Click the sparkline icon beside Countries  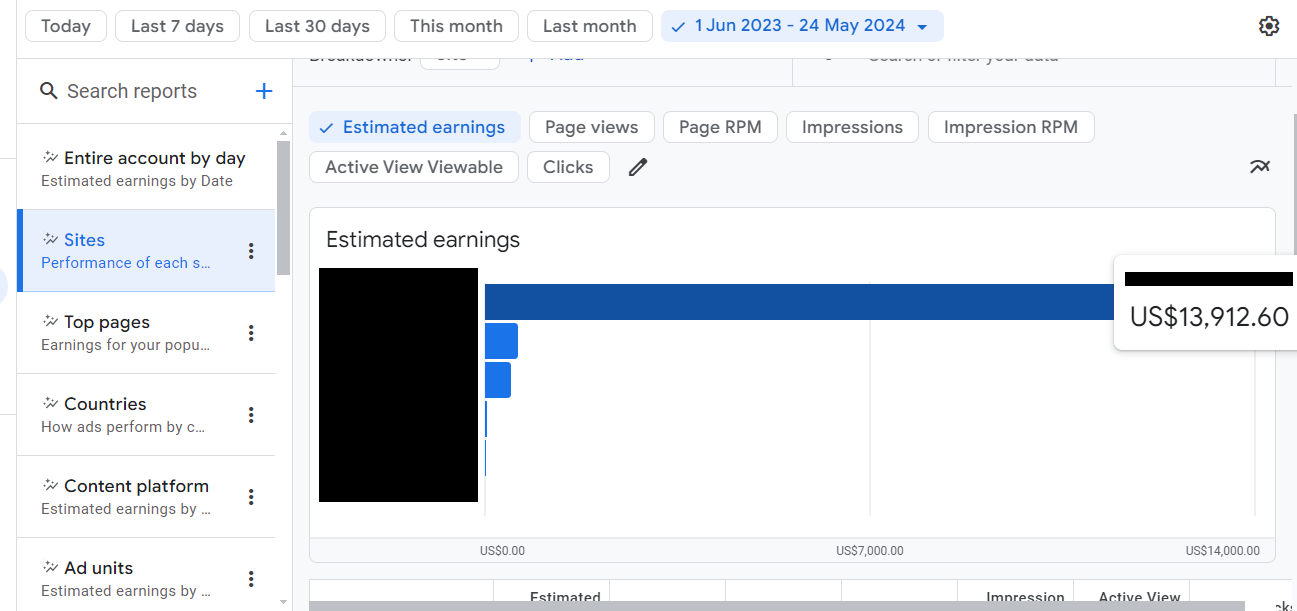point(50,403)
